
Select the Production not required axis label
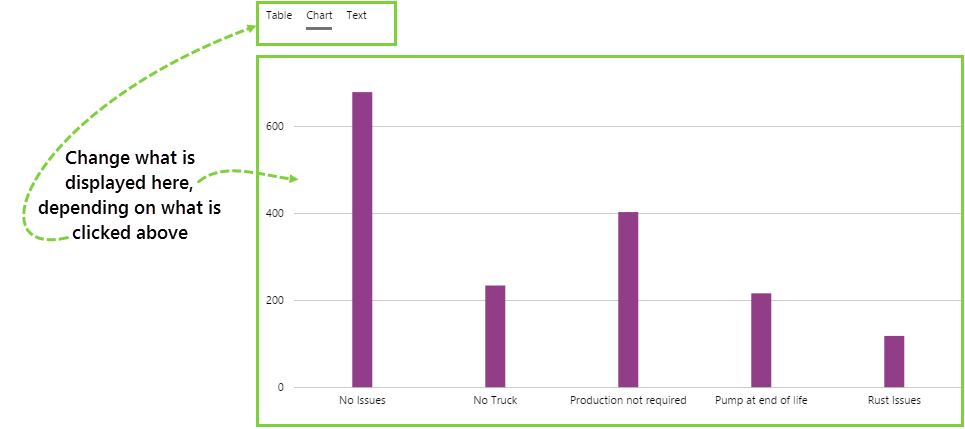tap(628, 401)
